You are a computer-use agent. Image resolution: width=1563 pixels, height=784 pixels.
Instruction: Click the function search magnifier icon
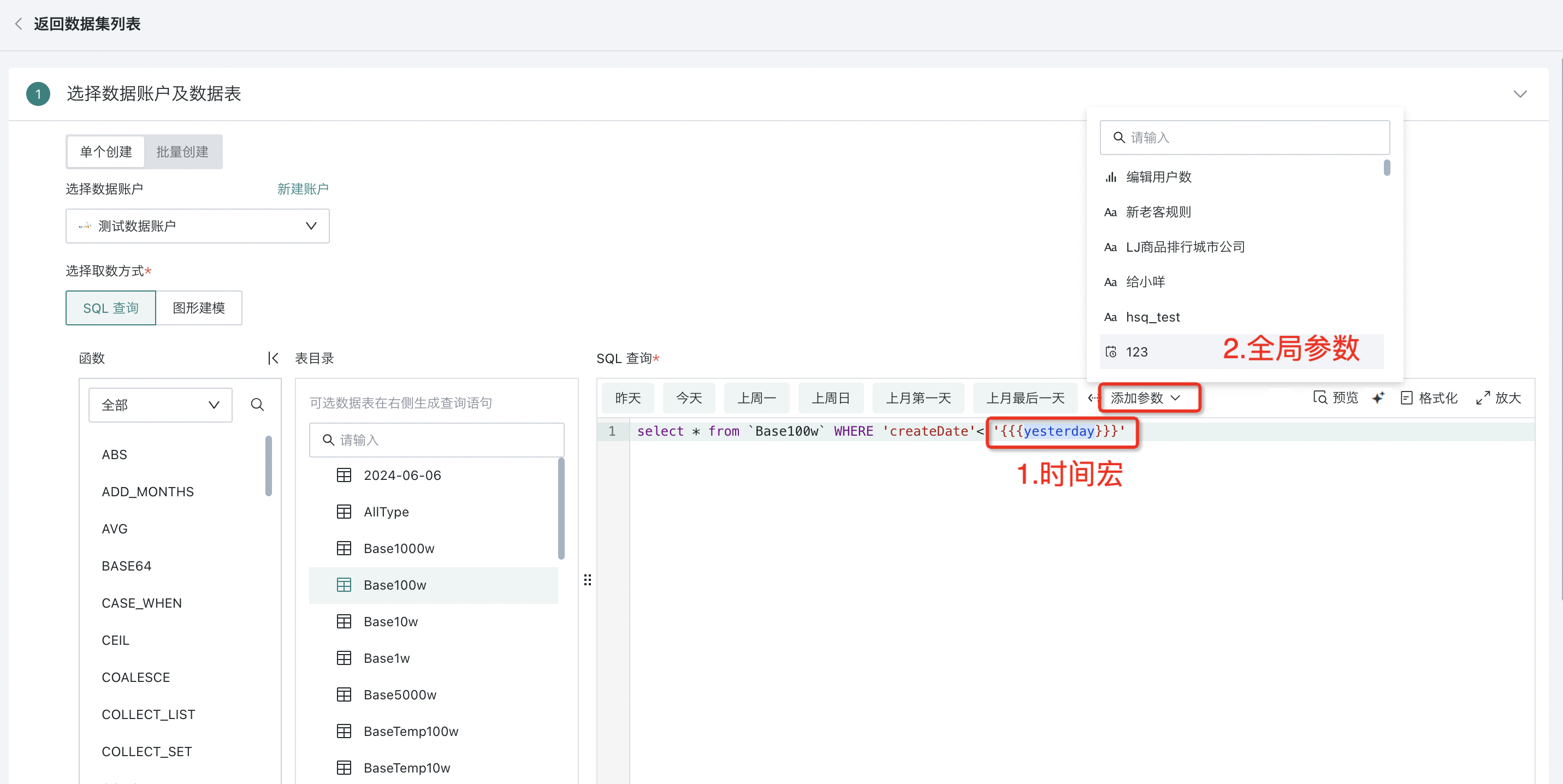(257, 405)
